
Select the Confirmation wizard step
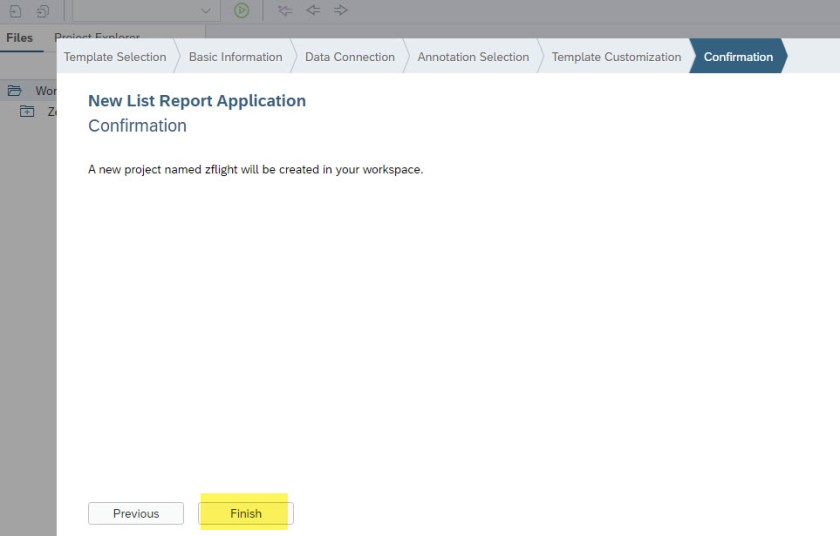[738, 57]
